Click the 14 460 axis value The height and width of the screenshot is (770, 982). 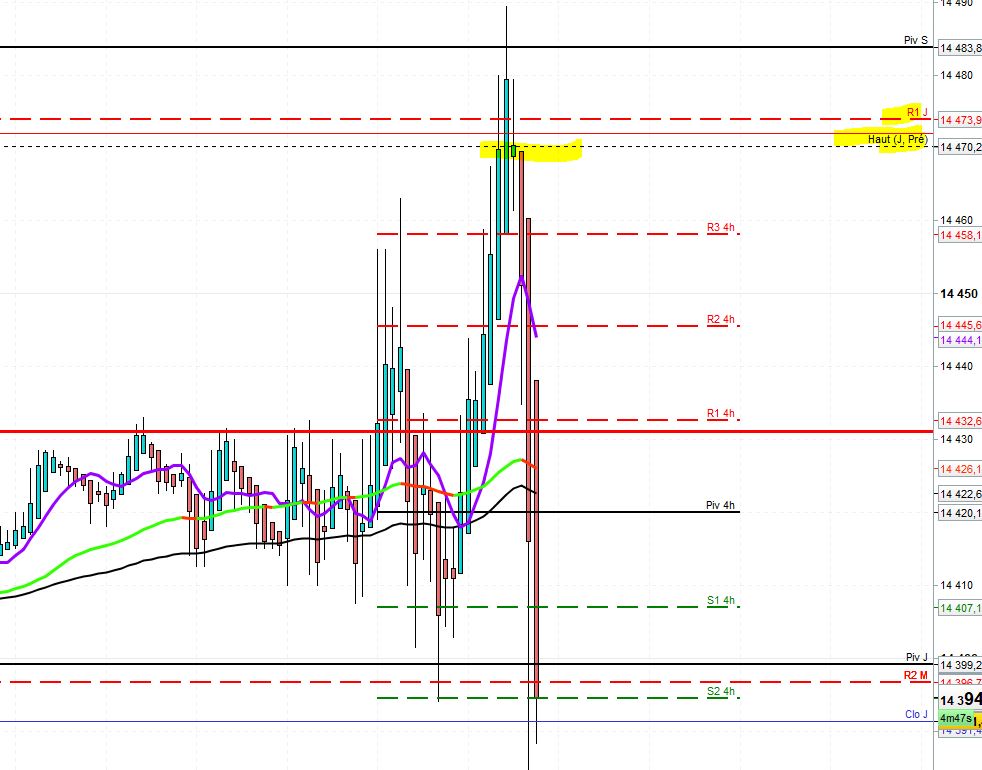957,220
